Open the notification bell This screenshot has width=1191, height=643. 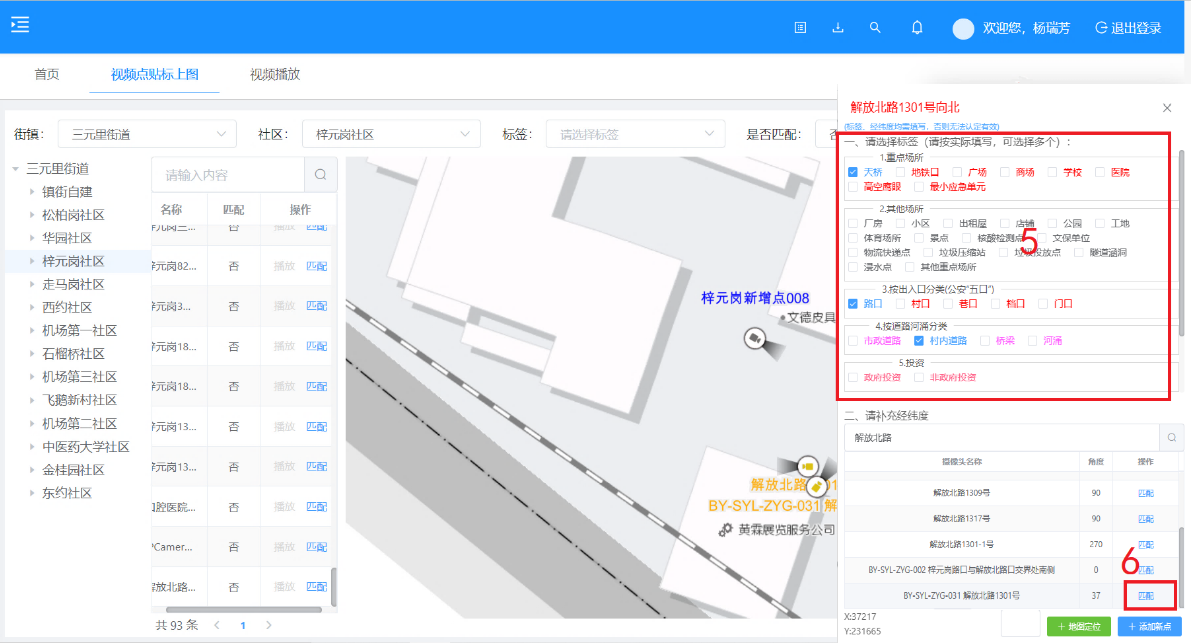[917, 27]
